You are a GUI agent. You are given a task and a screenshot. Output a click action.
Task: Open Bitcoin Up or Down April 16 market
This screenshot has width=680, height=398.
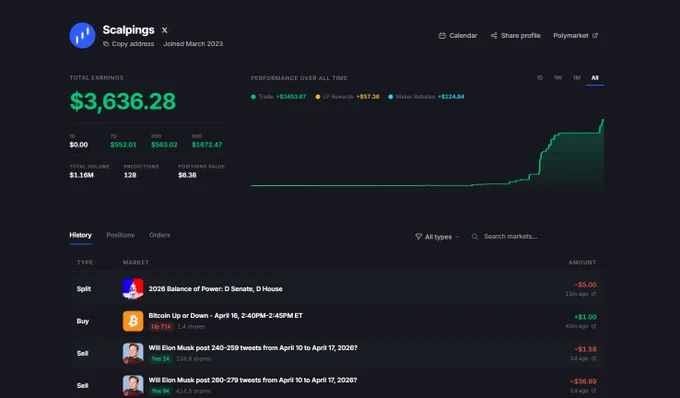tap(226, 316)
